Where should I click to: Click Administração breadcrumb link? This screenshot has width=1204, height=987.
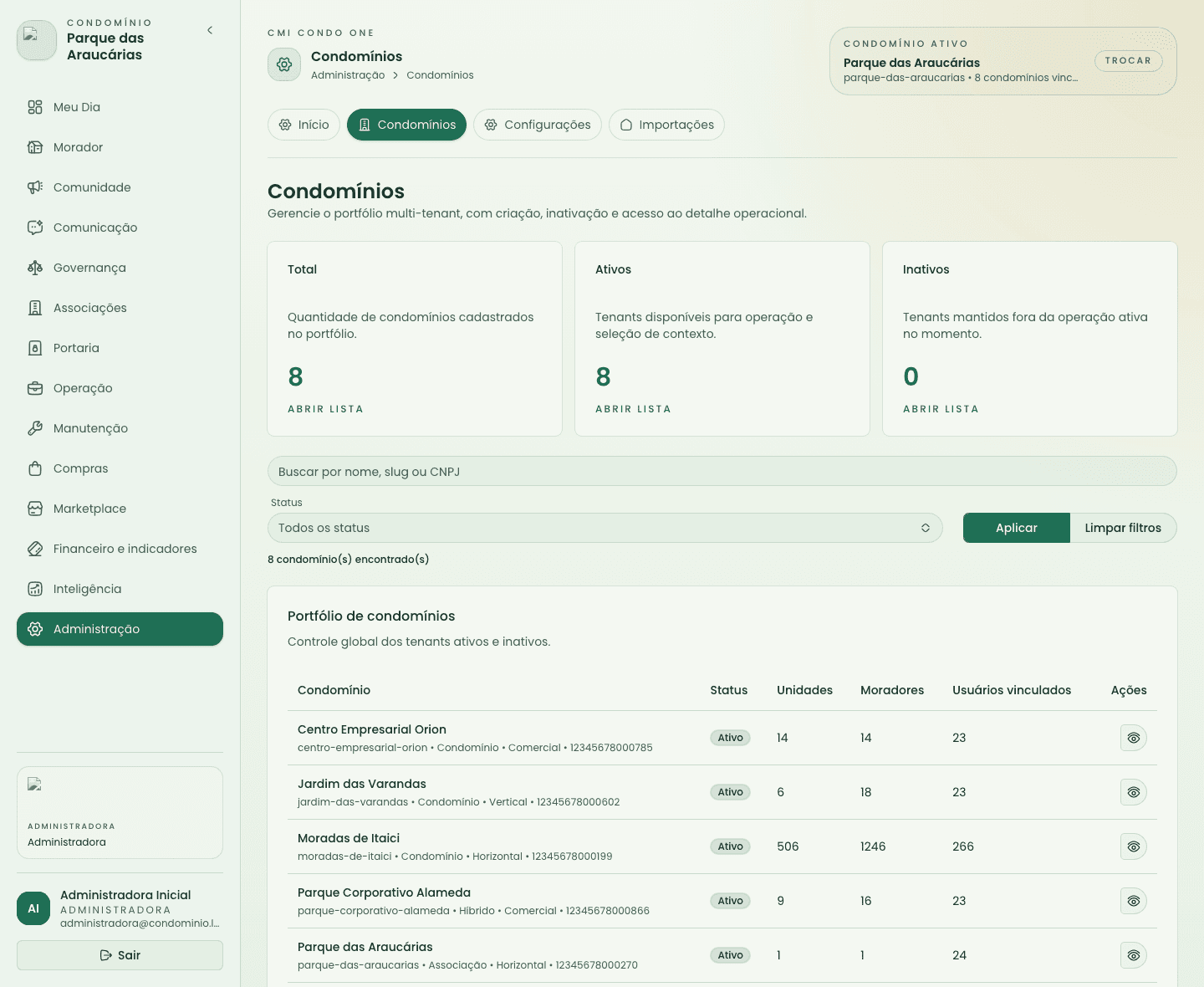(x=348, y=75)
